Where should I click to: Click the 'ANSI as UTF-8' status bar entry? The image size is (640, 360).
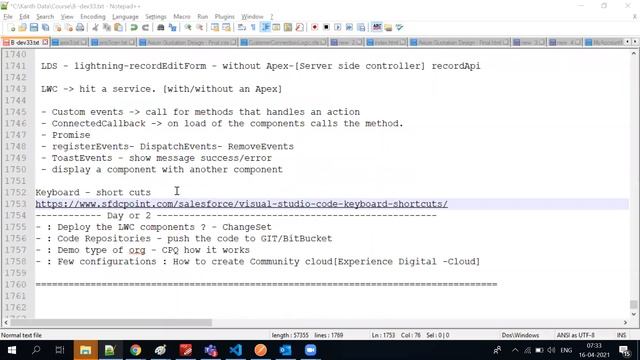[576, 335]
